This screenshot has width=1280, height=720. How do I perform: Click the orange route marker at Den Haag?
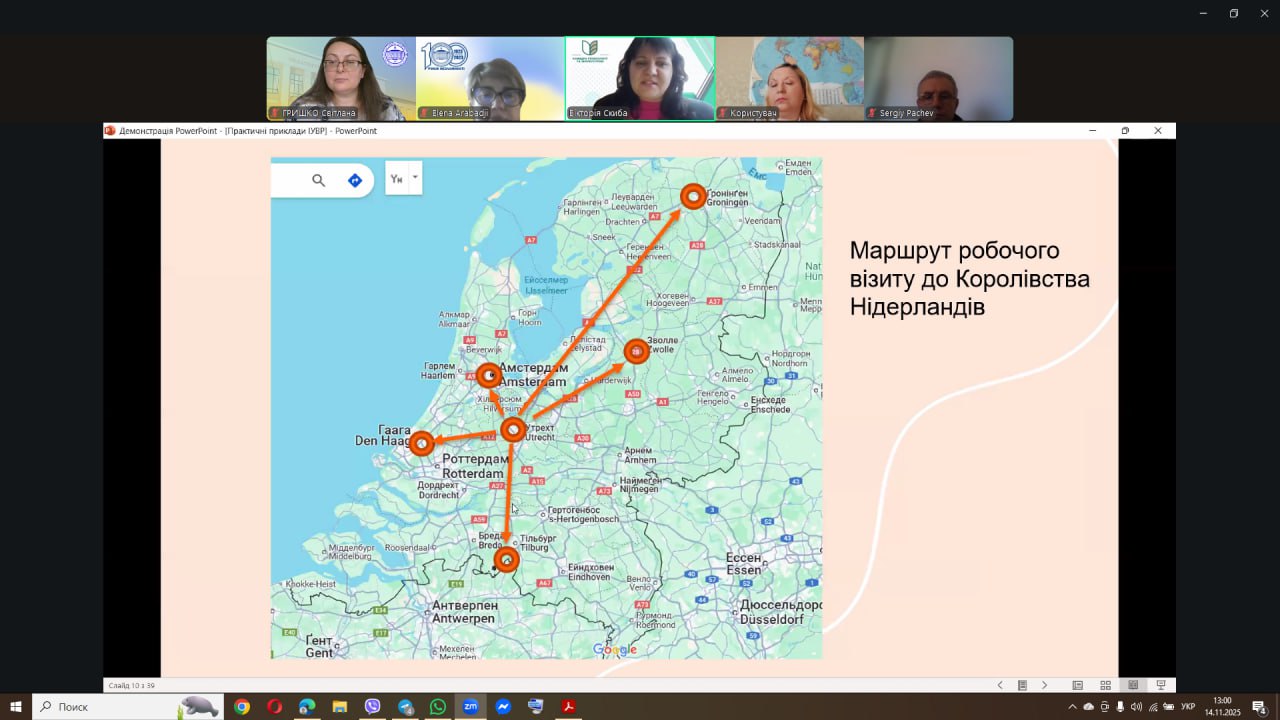coord(422,443)
